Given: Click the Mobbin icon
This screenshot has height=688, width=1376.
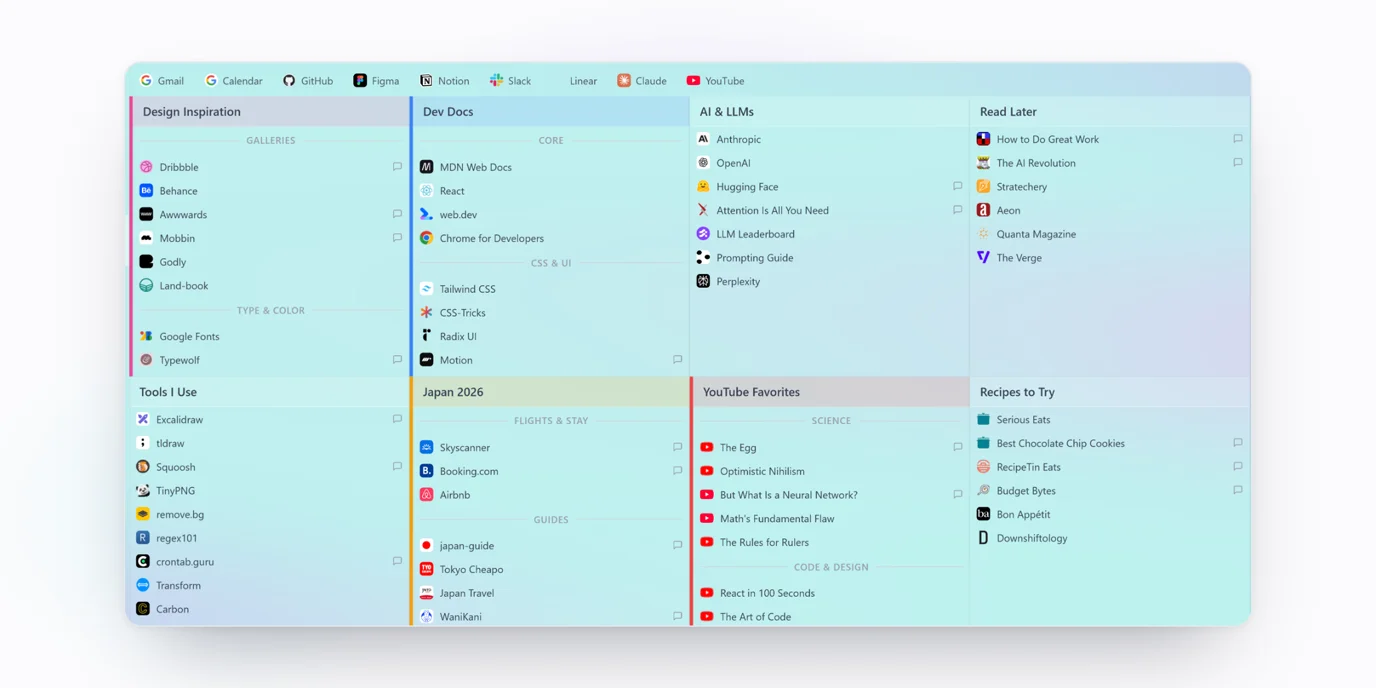Looking at the screenshot, I should click(146, 238).
